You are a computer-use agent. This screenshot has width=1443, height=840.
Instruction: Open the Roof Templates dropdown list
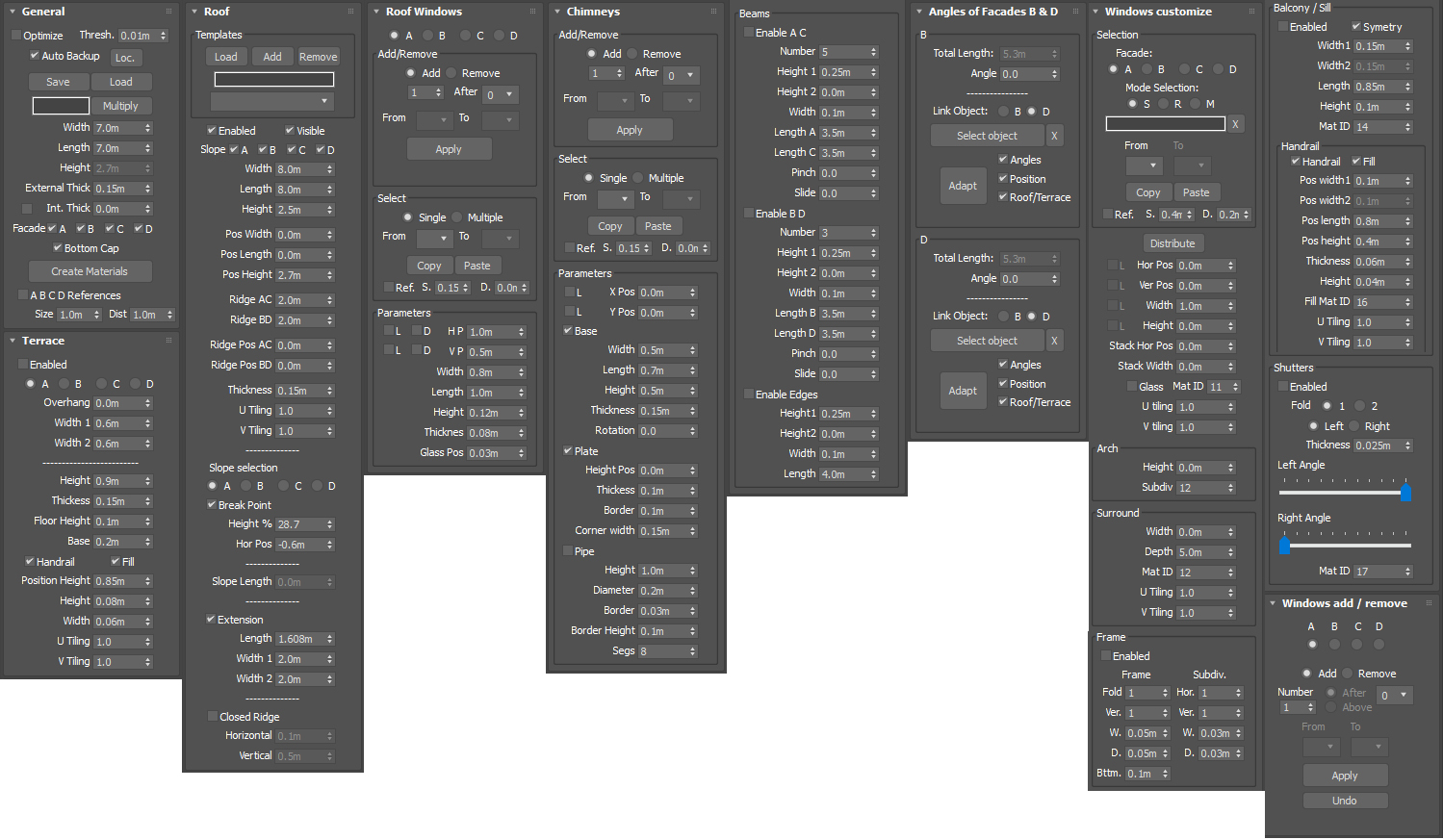tap(272, 101)
